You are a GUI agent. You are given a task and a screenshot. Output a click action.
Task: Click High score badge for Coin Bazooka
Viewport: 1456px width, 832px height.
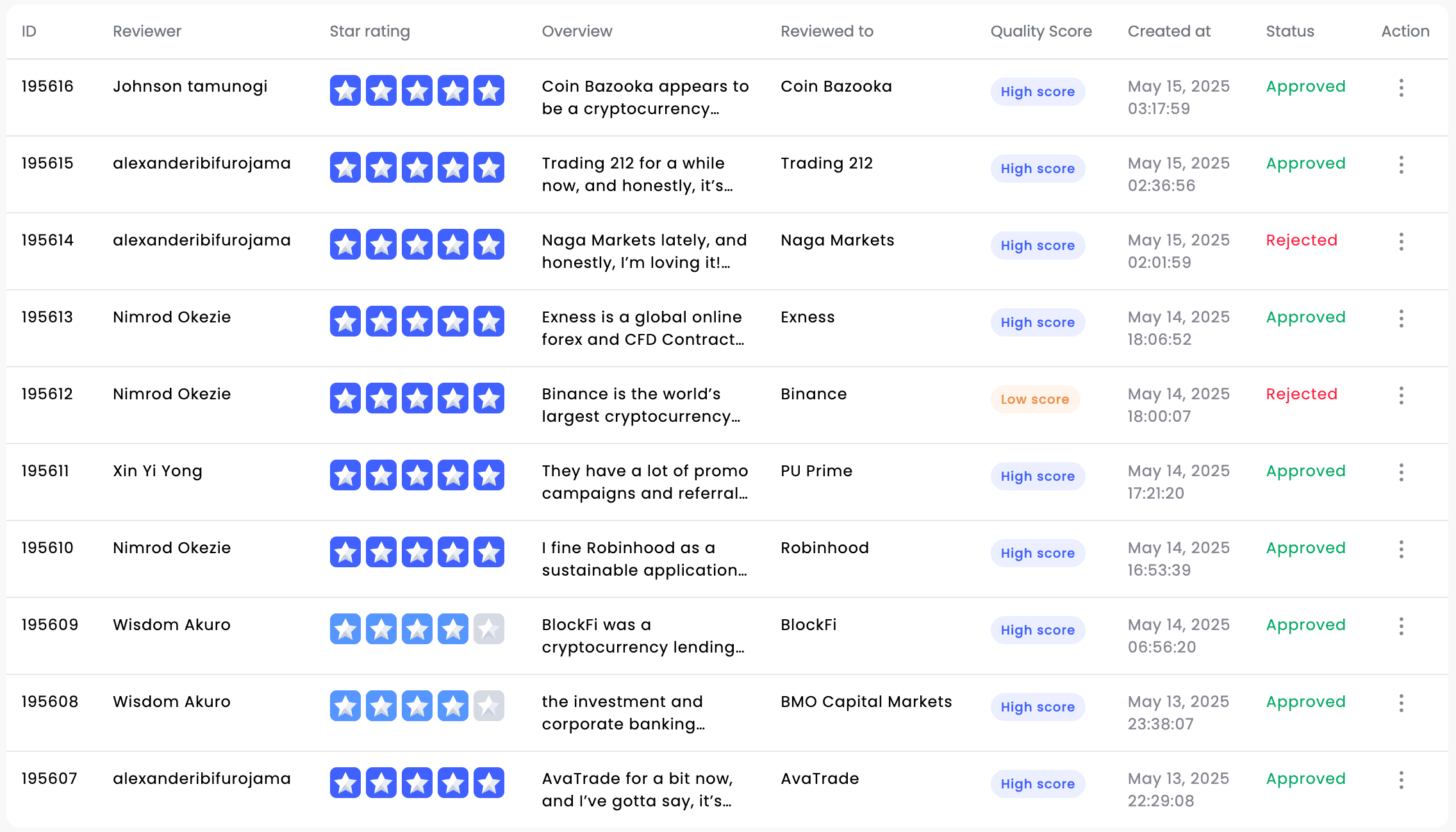[x=1038, y=92]
